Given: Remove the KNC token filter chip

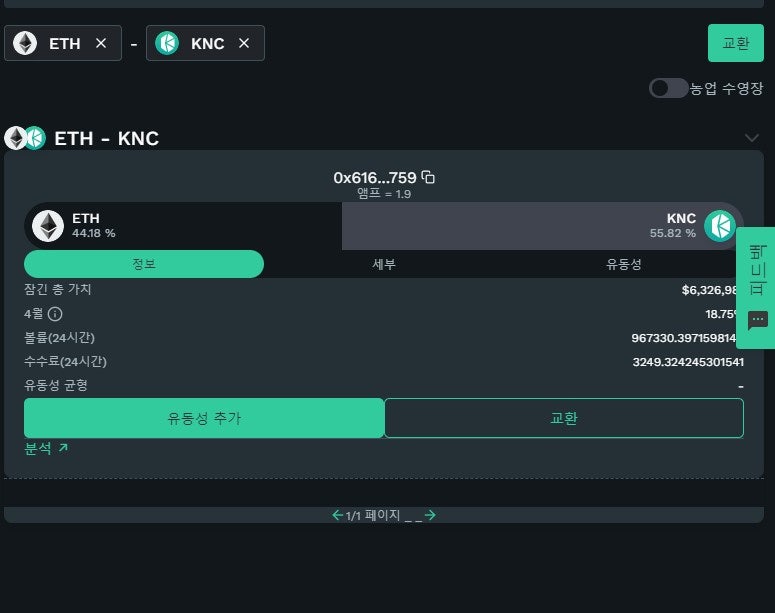Looking at the screenshot, I should click(x=244, y=44).
